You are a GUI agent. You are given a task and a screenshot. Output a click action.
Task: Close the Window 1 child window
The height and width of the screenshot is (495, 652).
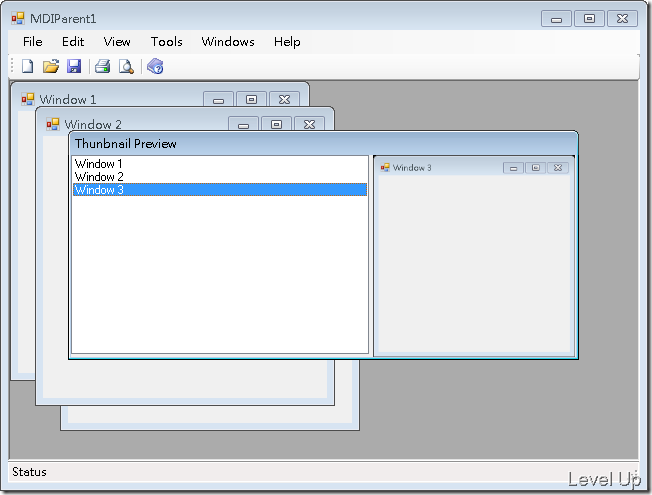pos(284,100)
